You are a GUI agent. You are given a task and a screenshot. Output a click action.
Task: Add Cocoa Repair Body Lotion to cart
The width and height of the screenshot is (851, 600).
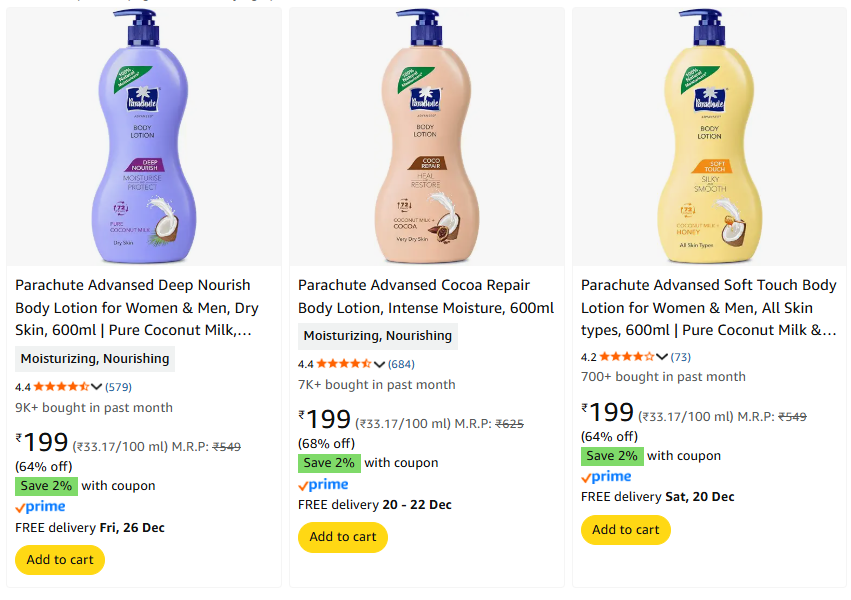[343, 537]
